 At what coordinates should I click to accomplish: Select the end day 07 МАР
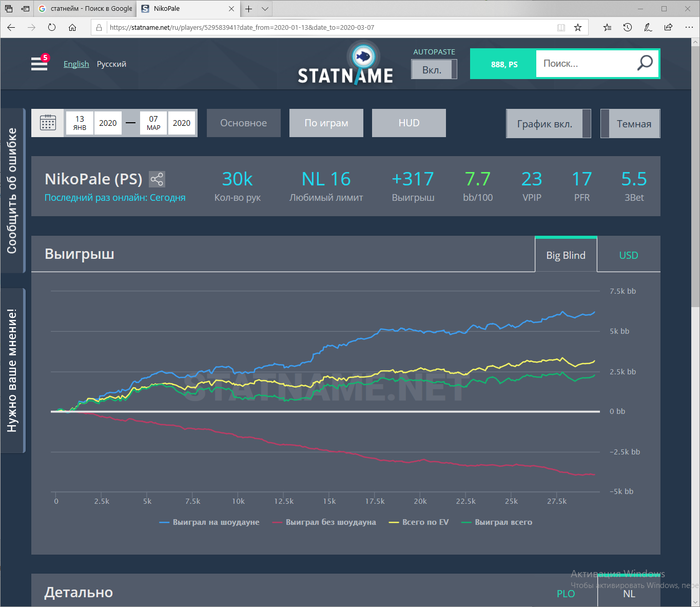(153, 123)
